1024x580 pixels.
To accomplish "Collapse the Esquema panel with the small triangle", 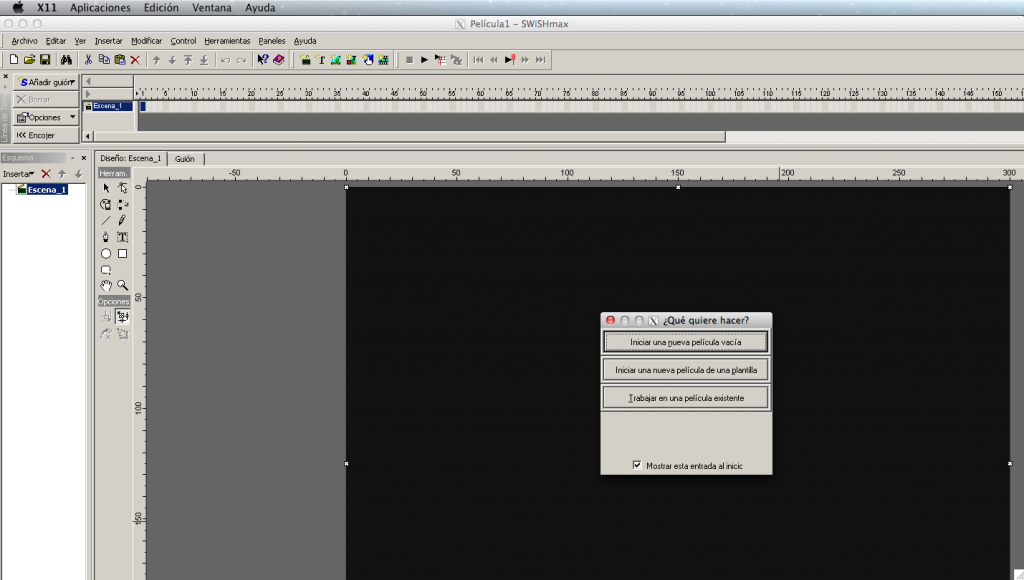I will tap(72, 158).
